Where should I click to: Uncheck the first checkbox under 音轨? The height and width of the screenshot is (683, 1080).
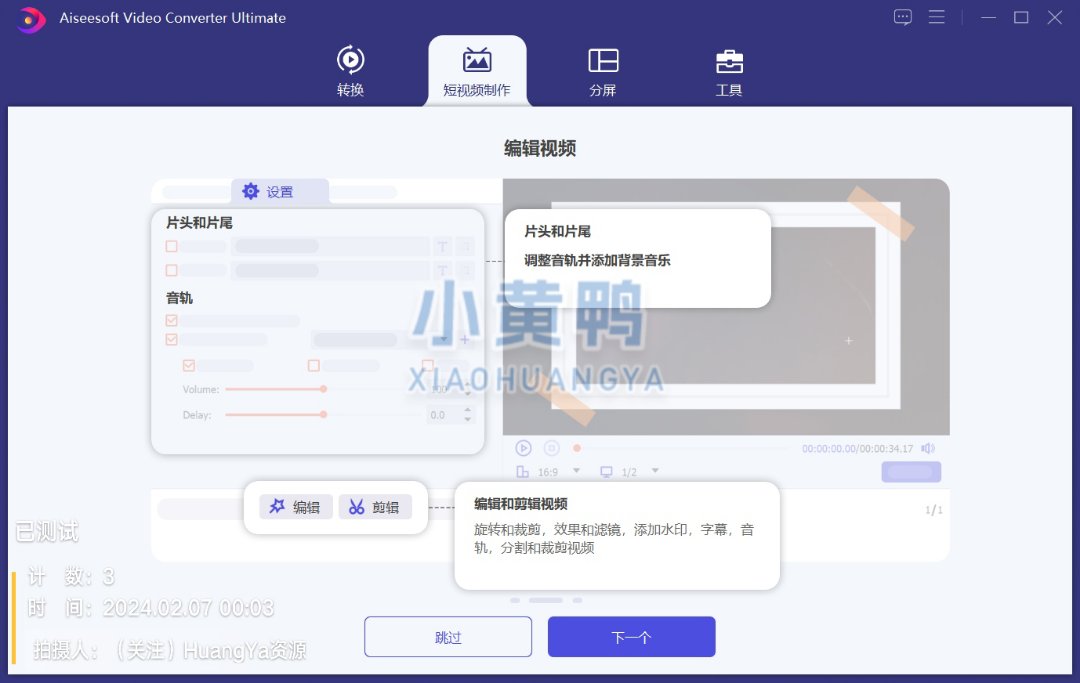[x=172, y=321]
